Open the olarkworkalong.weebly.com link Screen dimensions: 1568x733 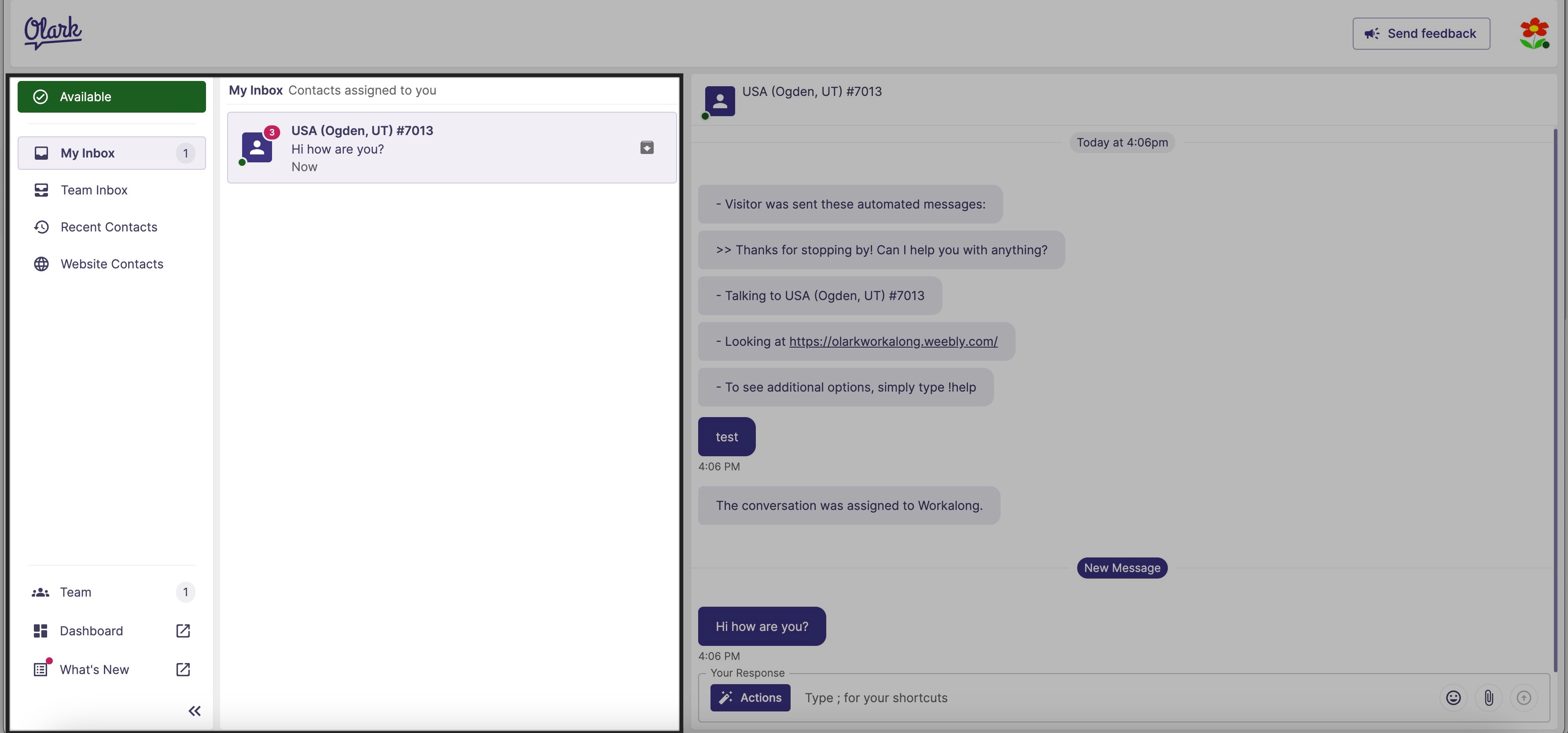893,341
